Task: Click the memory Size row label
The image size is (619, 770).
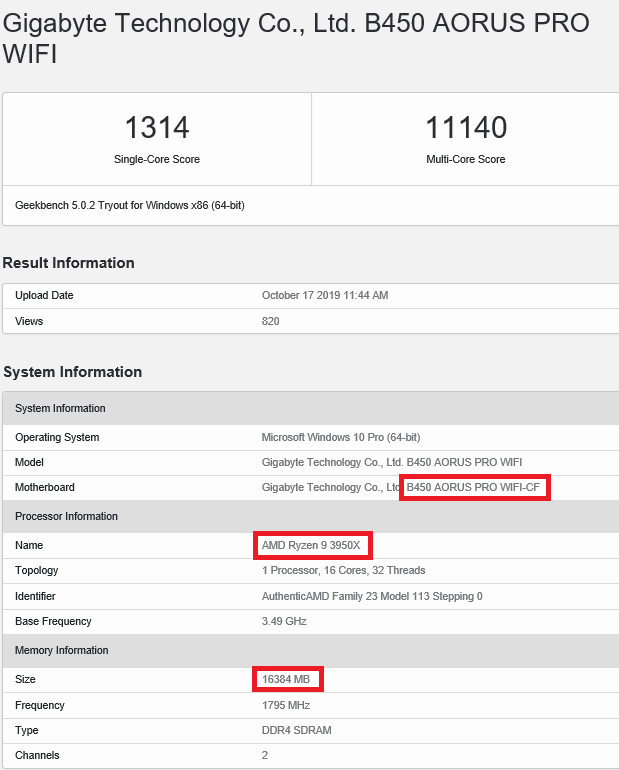Action: coord(25,679)
